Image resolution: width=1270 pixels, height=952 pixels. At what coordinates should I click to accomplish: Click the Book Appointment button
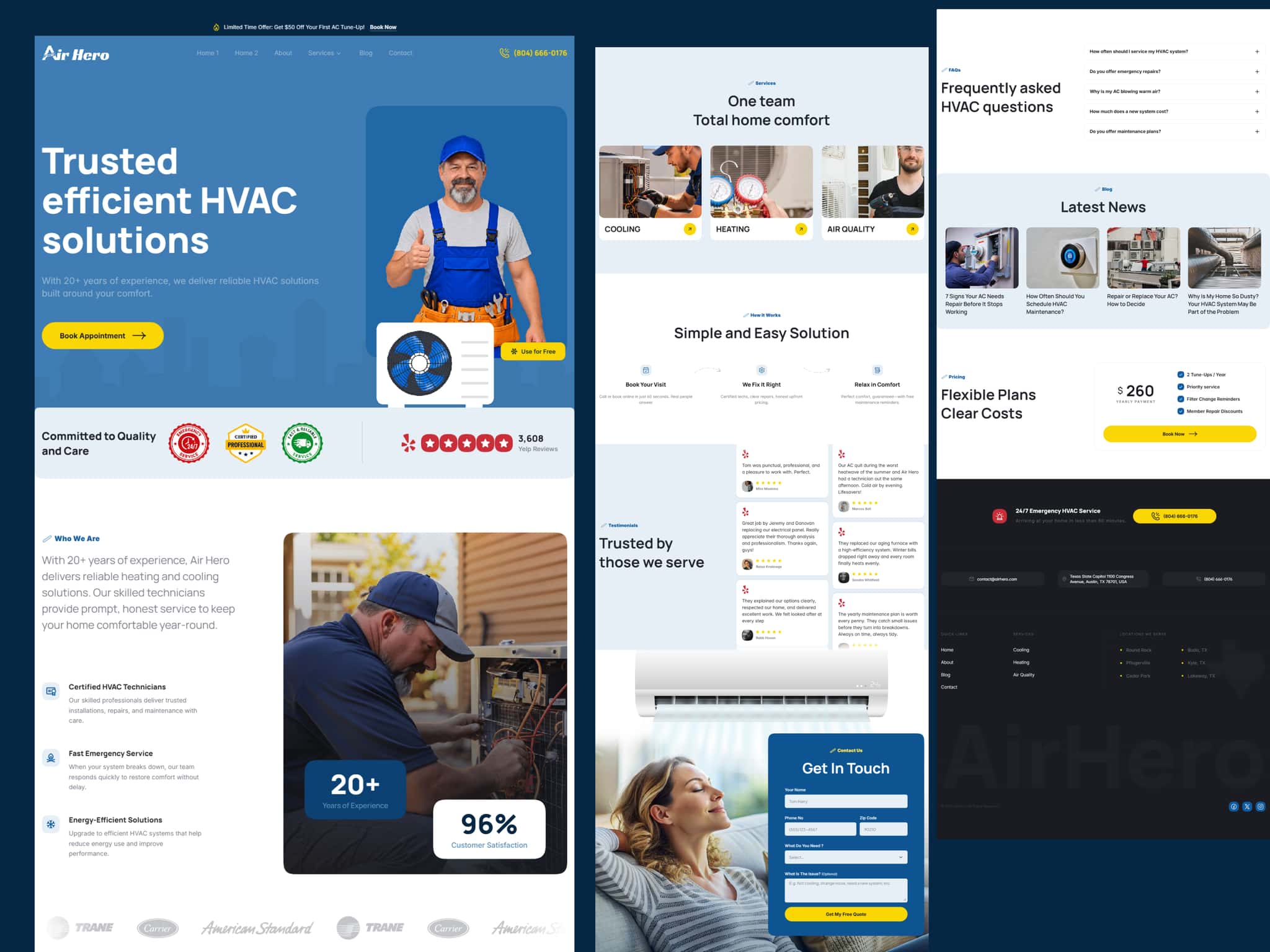tap(102, 335)
